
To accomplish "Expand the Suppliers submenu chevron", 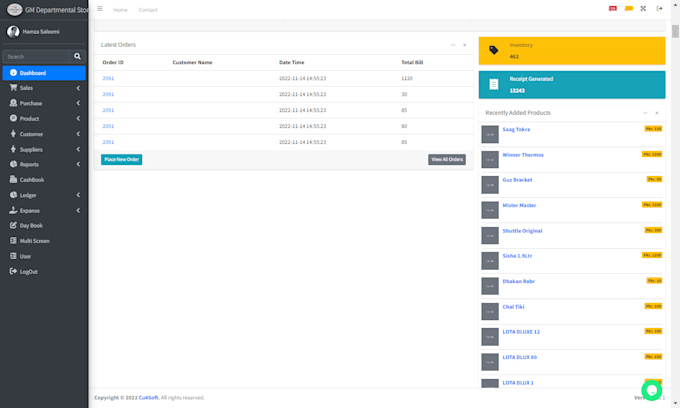I will (78, 149).
